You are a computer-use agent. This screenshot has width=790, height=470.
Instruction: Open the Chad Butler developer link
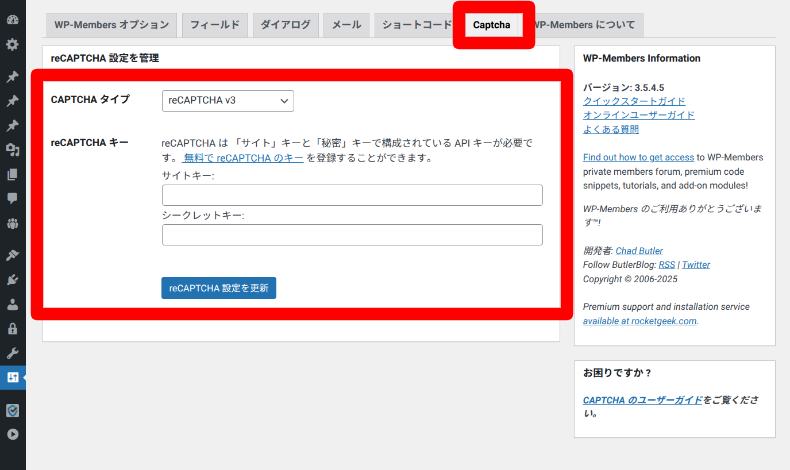coord(639,251)
